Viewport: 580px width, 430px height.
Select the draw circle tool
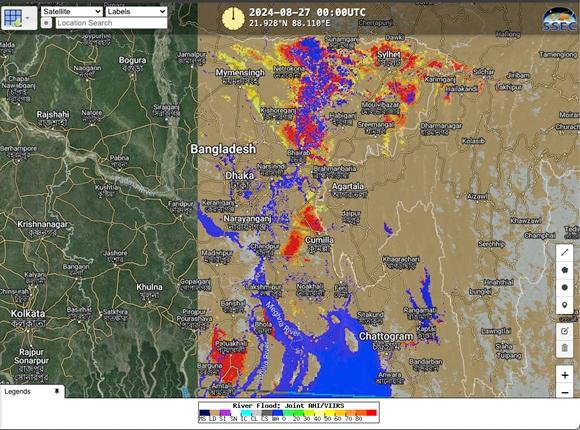pyautogui.click(x=564, y=288)
